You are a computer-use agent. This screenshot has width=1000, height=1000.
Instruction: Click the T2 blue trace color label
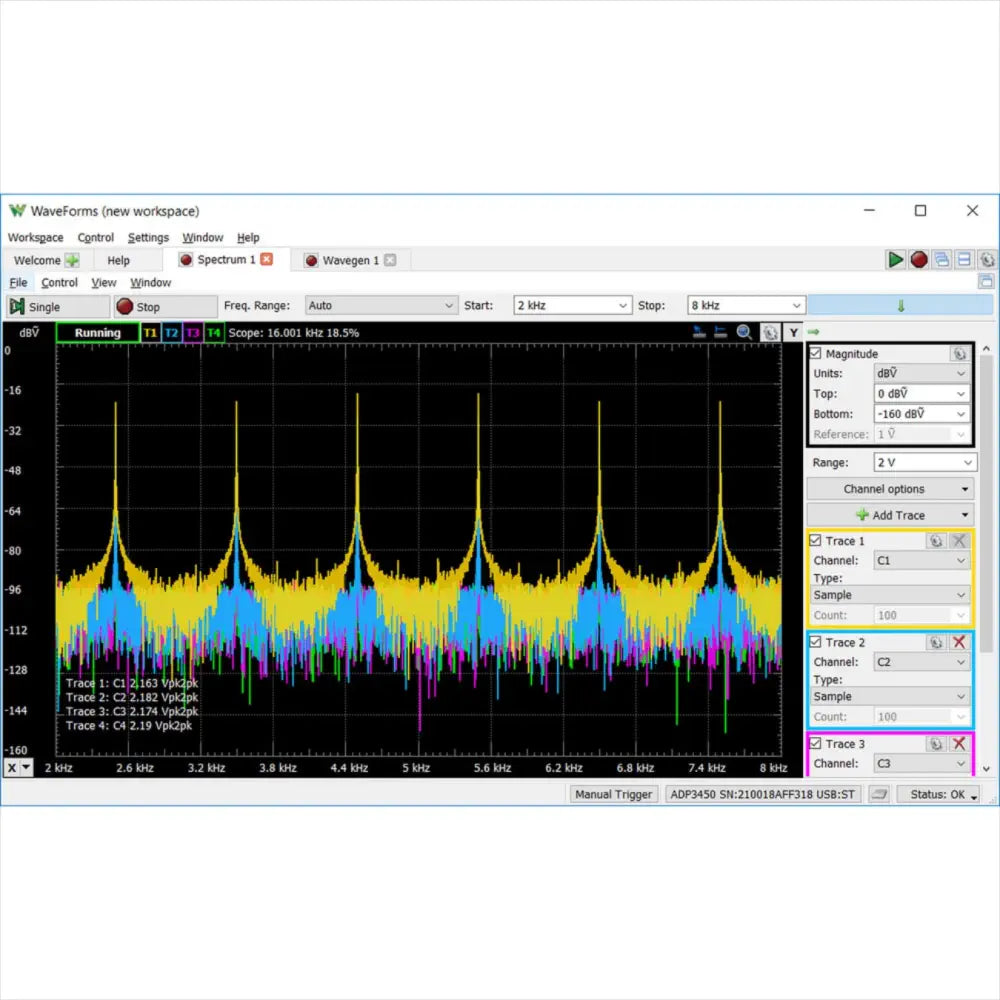[x=172, y=333]
